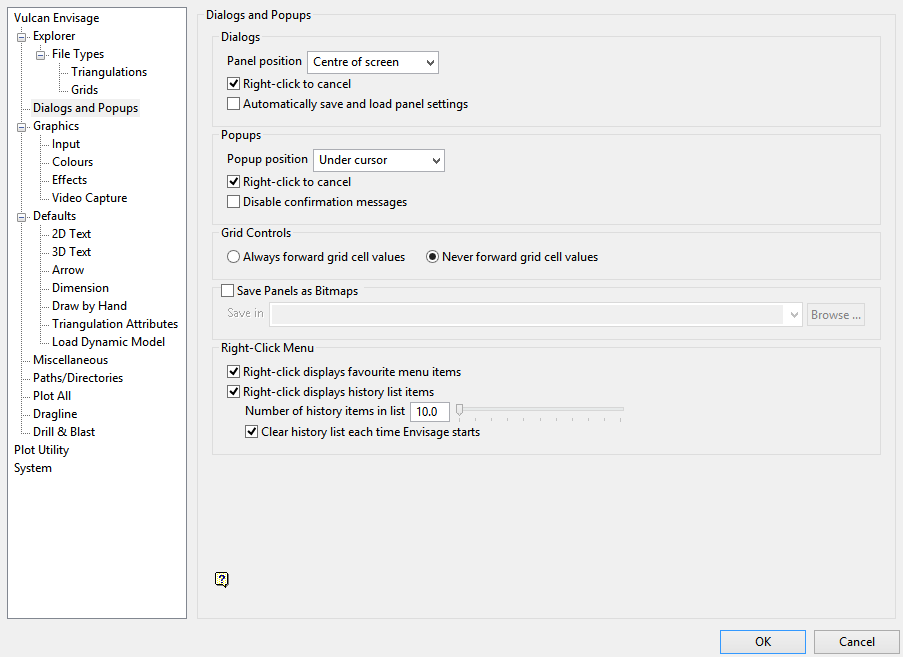Open the Popup position dropdown
Viewport: 903px width, 657px height.
(379, 160)
